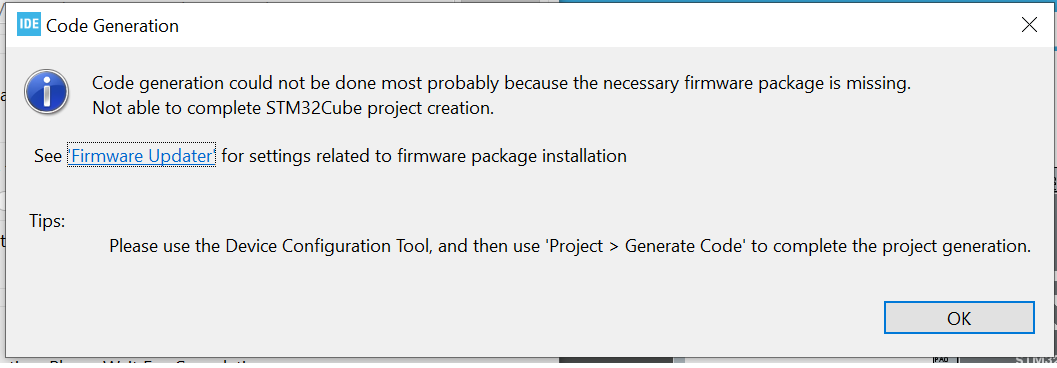Click the 'Code generation could not be done' message

pos(502,84)
